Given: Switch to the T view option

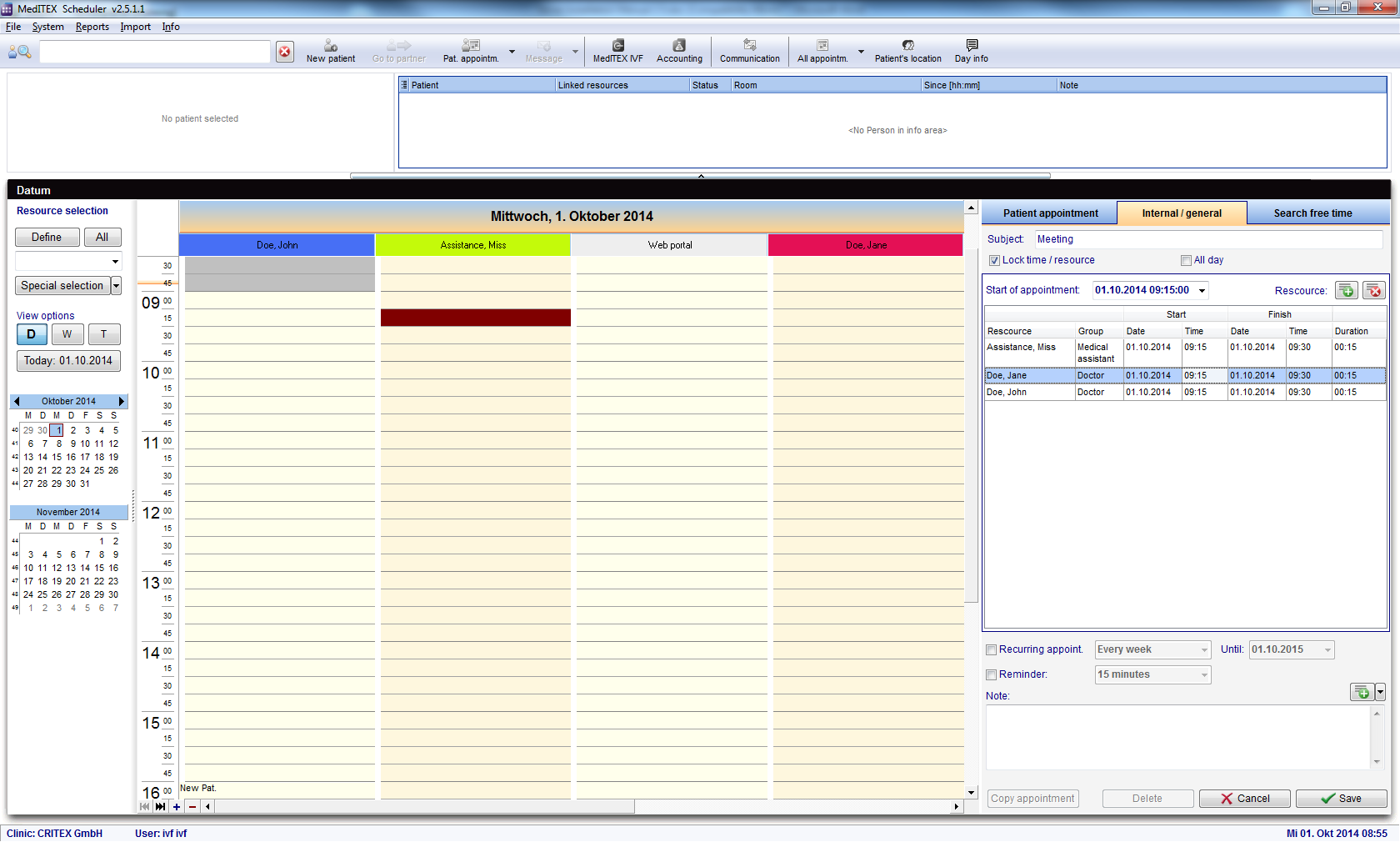Looking at the screenshot, I should (x=104, y=334).
